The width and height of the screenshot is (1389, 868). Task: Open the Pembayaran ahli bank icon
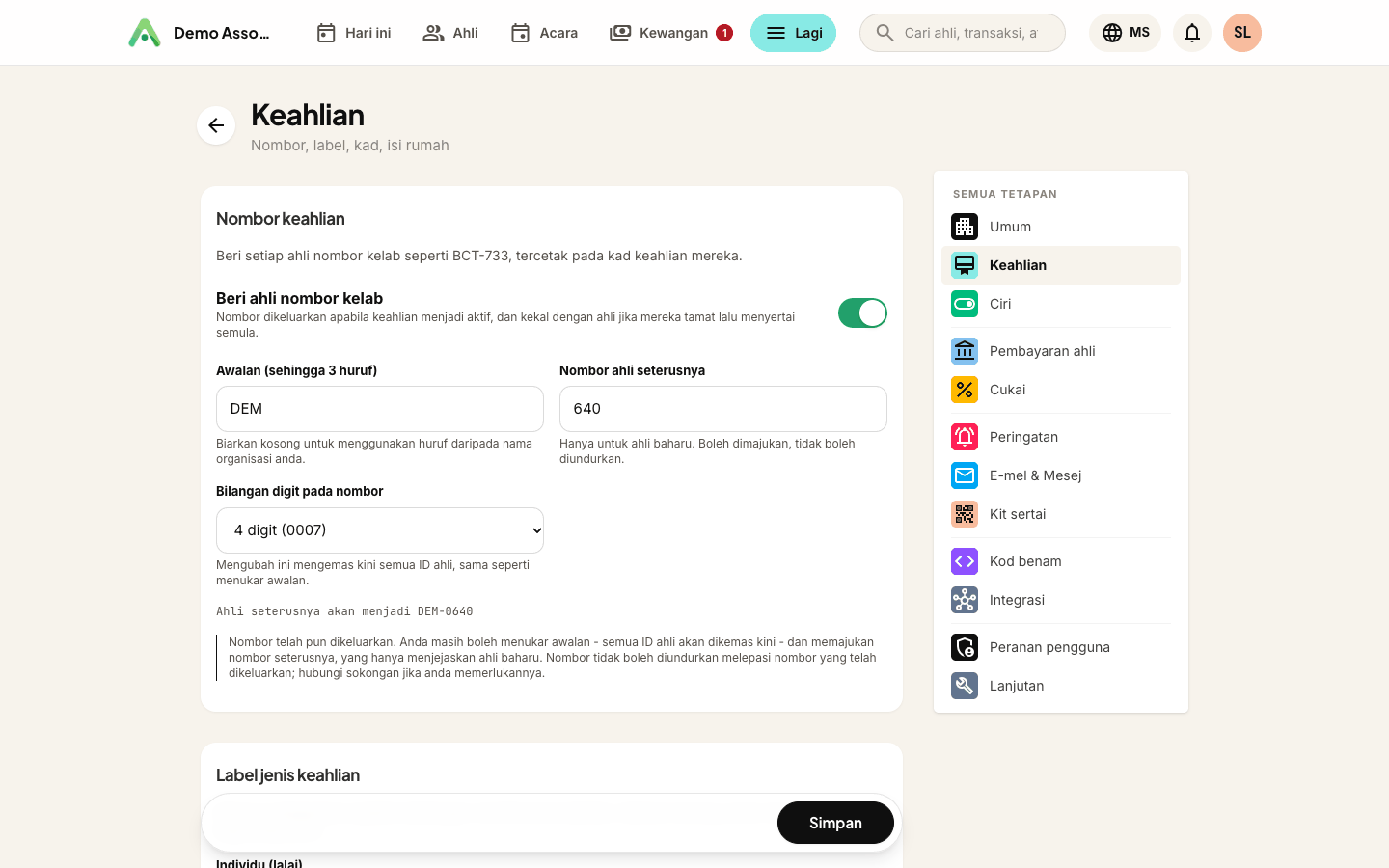[x=965, y=351]
